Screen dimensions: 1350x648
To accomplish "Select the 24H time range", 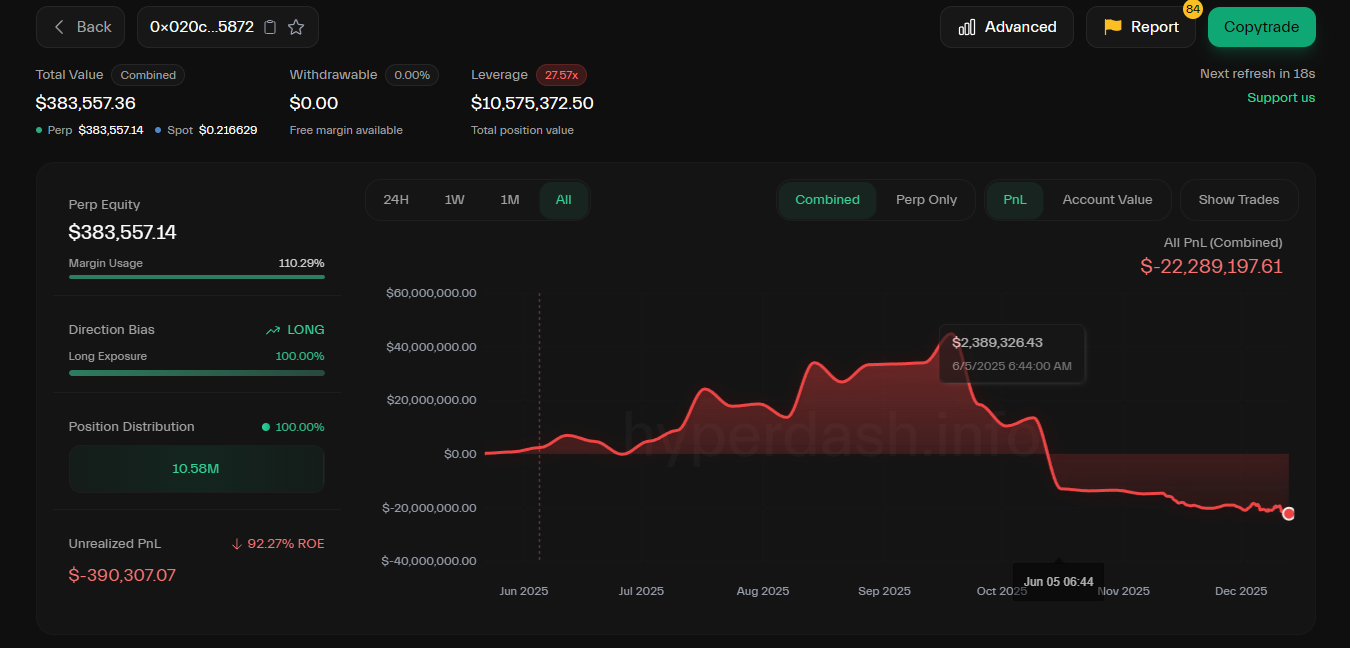I will 396,200.
